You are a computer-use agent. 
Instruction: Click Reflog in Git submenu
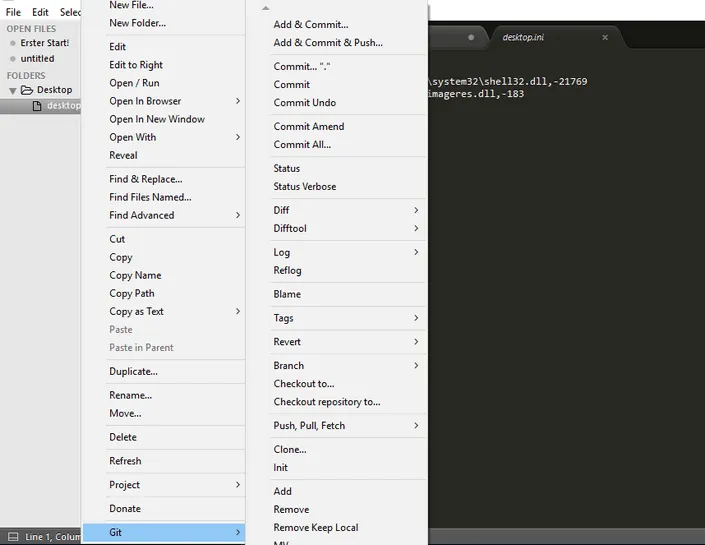click(x=287, y=270)
